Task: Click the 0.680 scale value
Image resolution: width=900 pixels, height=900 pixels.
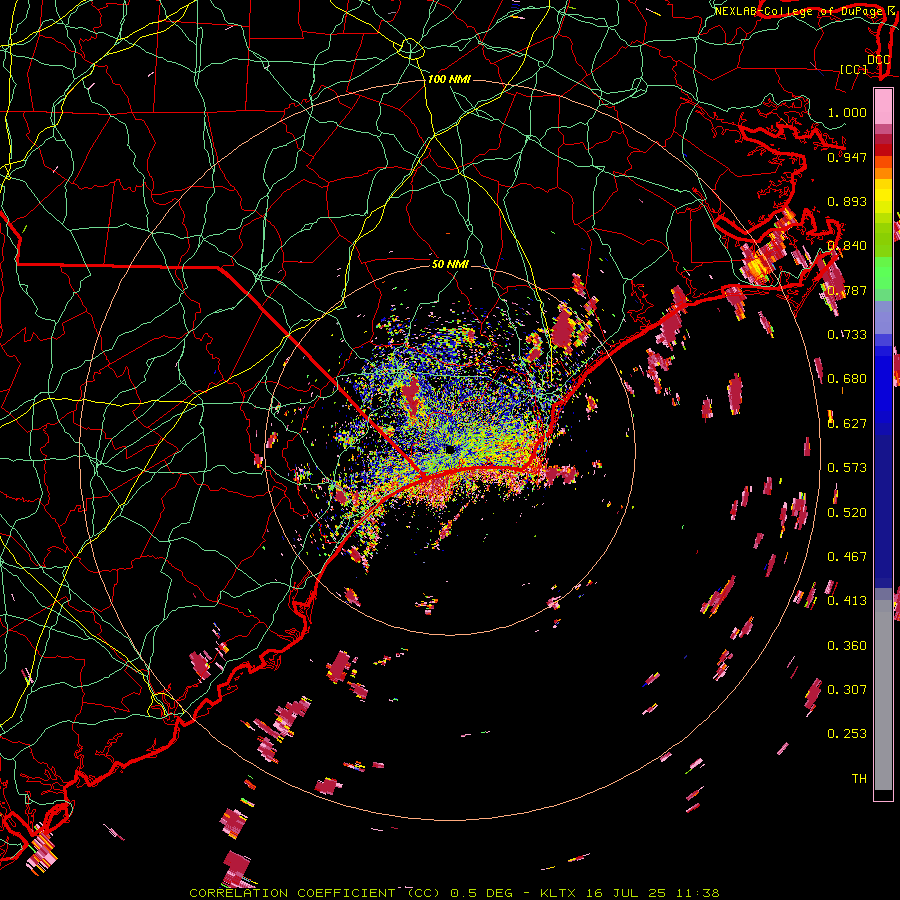Action: coord(847,379)
